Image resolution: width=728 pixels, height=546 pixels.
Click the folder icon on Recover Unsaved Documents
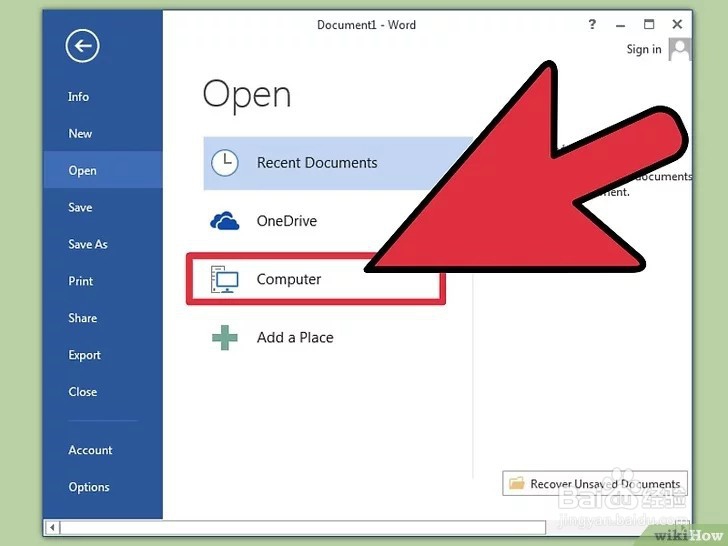(516, 483)
